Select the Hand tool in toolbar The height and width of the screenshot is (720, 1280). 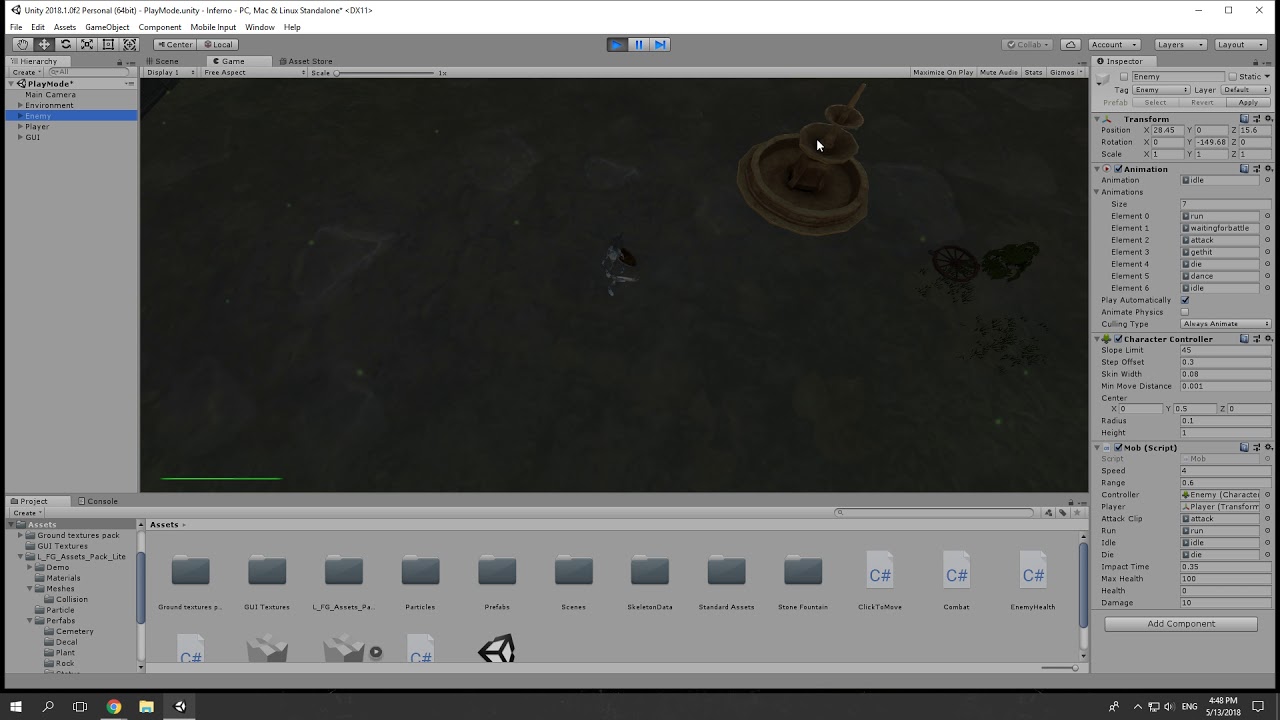pyautogui.click(x=22, y=44)
